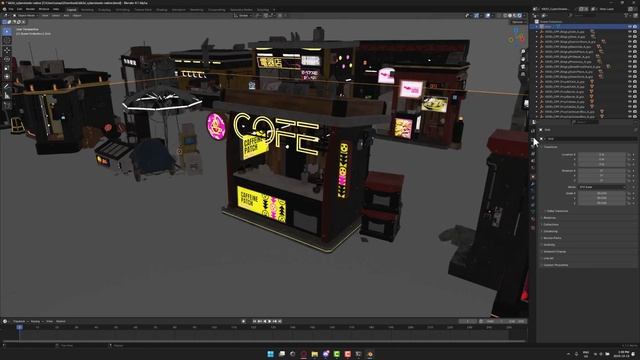Open the Global transform orientation dropdown
This screenshot has width=640, height=360.
(x=243, y=16)
